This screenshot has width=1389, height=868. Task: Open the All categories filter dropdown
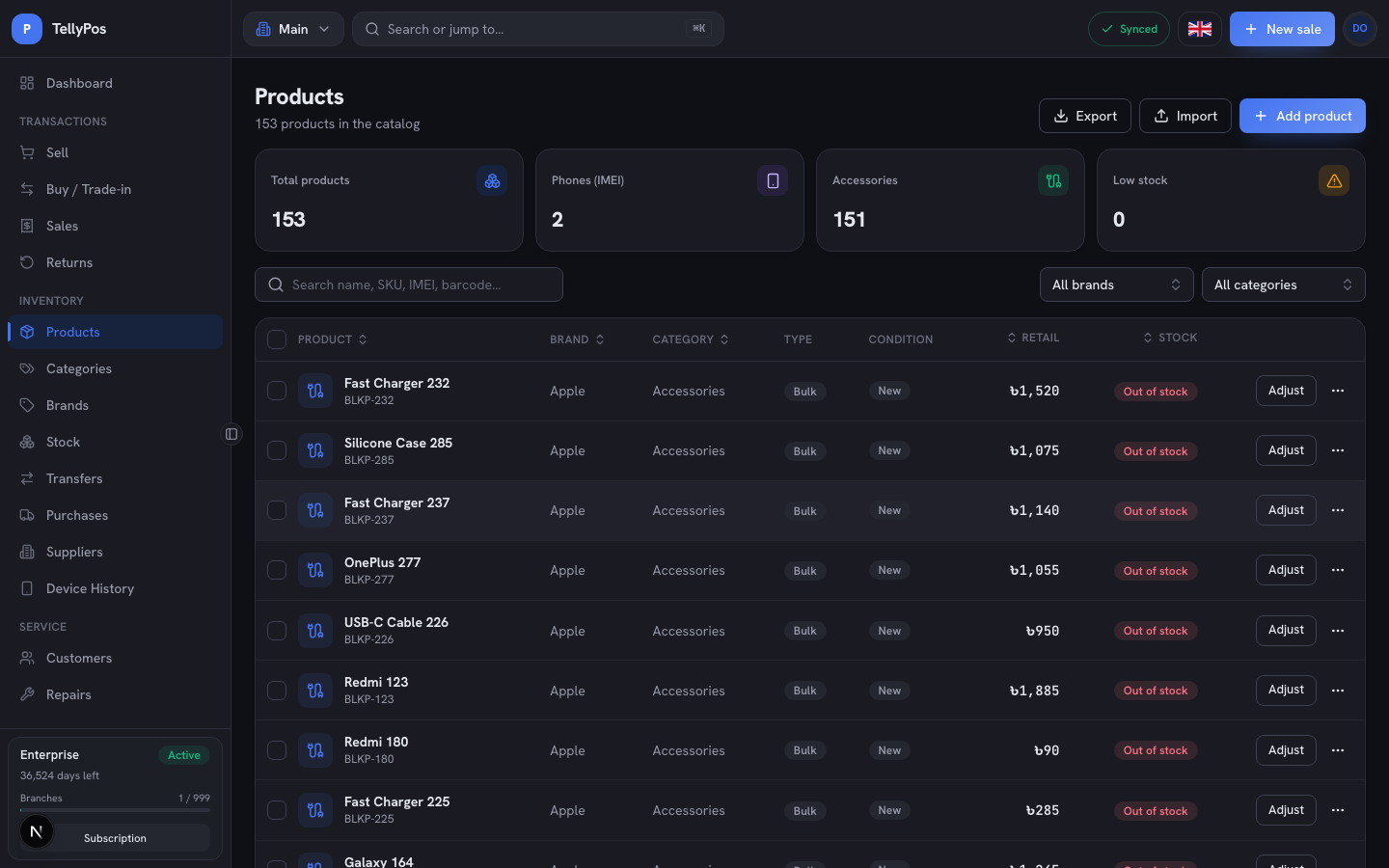point(1283,285)
